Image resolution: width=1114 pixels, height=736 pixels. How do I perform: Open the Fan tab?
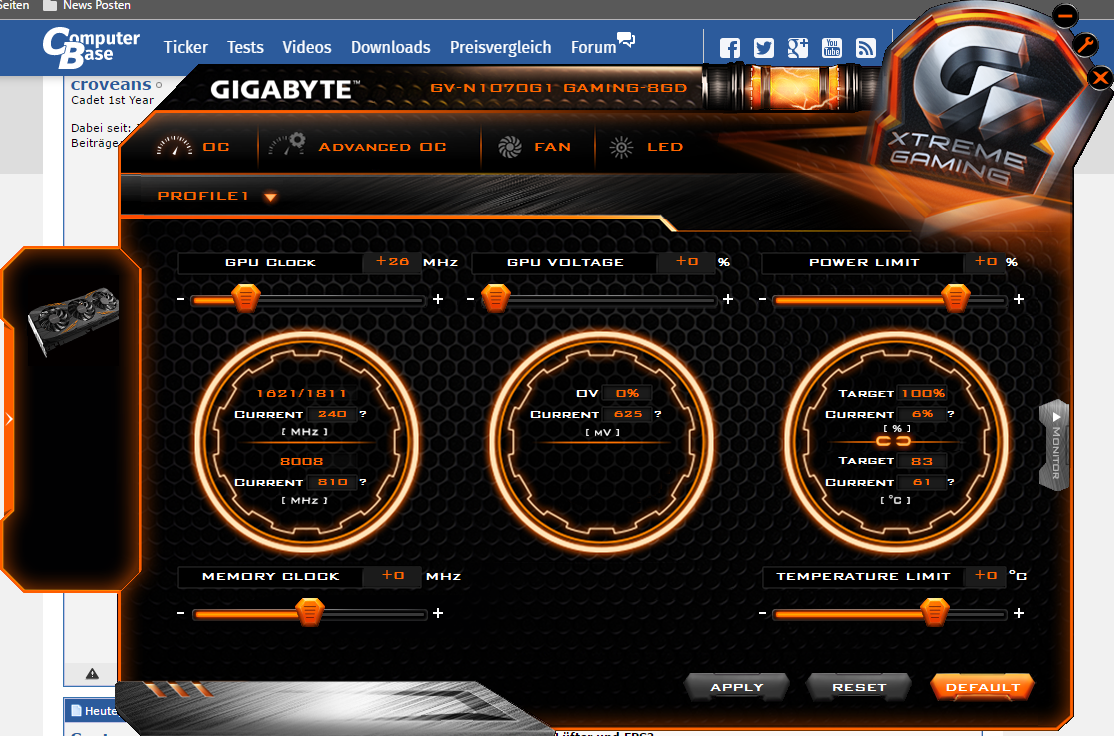534,147
